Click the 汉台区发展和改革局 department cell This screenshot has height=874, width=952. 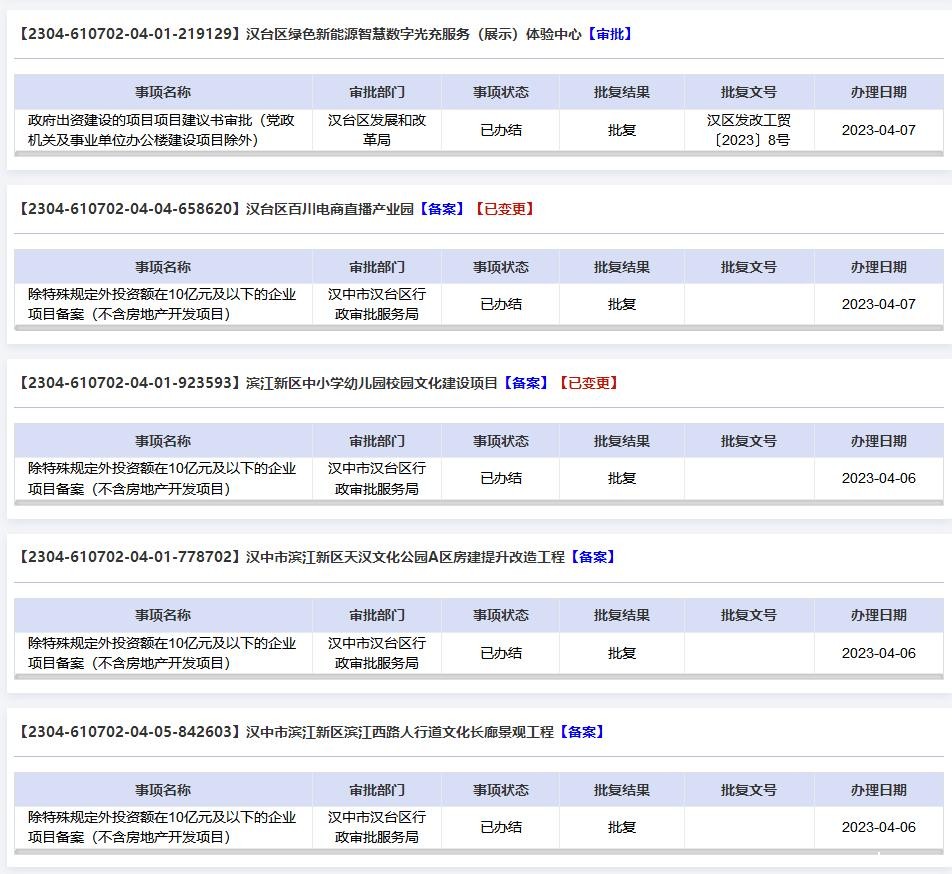point(377,130)
